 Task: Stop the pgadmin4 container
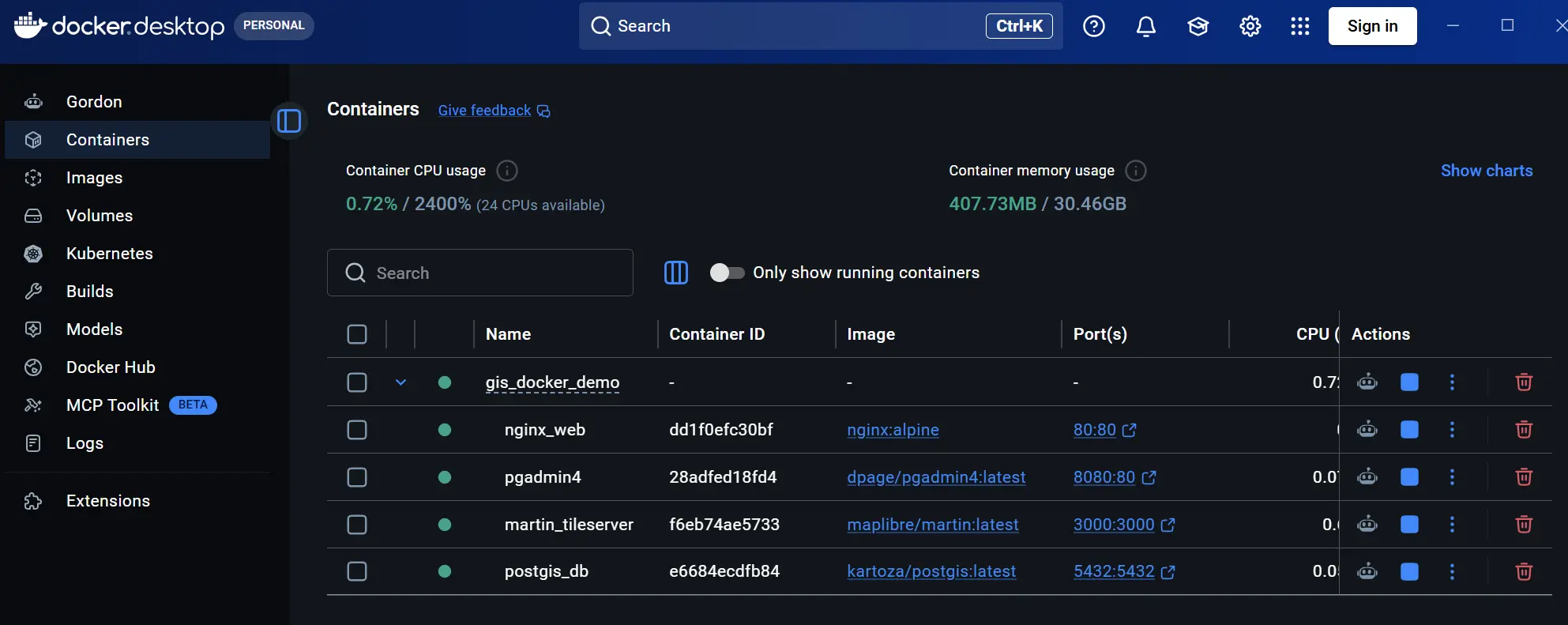click(x=1409, y=477)
